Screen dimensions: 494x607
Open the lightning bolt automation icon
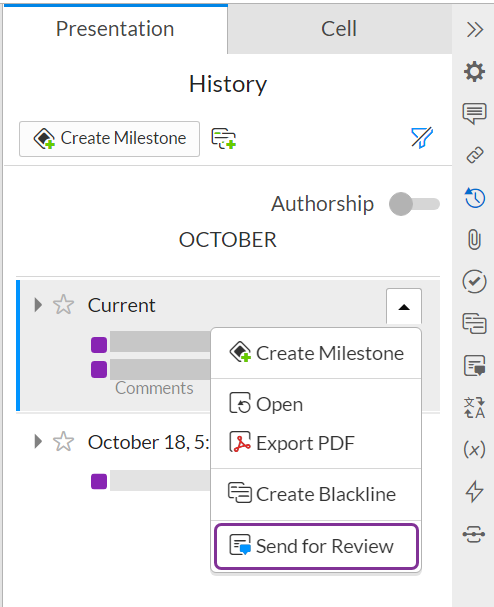tap(474, 491)
